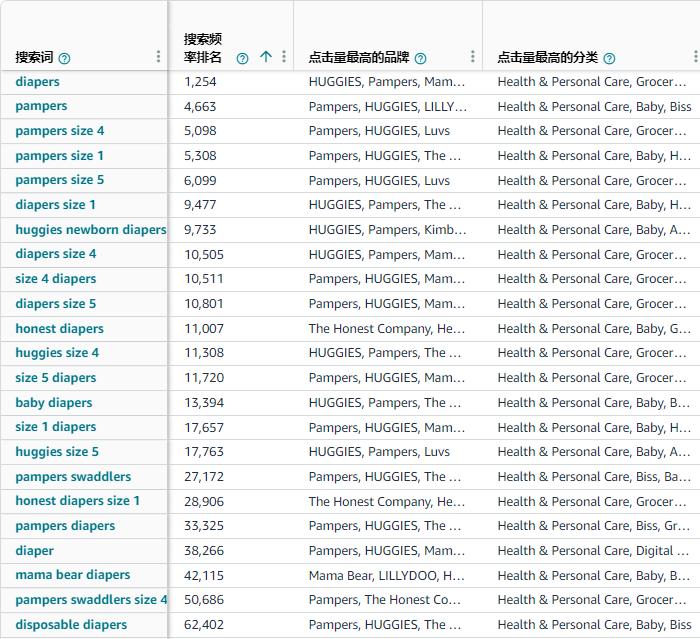Select rank value 42,115
Image resolution: width=700 pixels, height=639 pixels.
204,576
